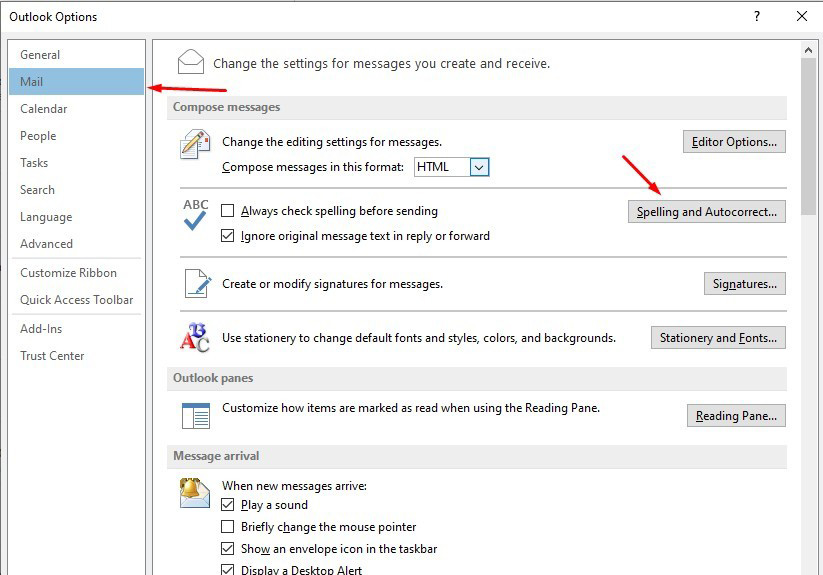Check Briefly change the mouse pointer
823x575 pixels.
(x=228, y=527)
